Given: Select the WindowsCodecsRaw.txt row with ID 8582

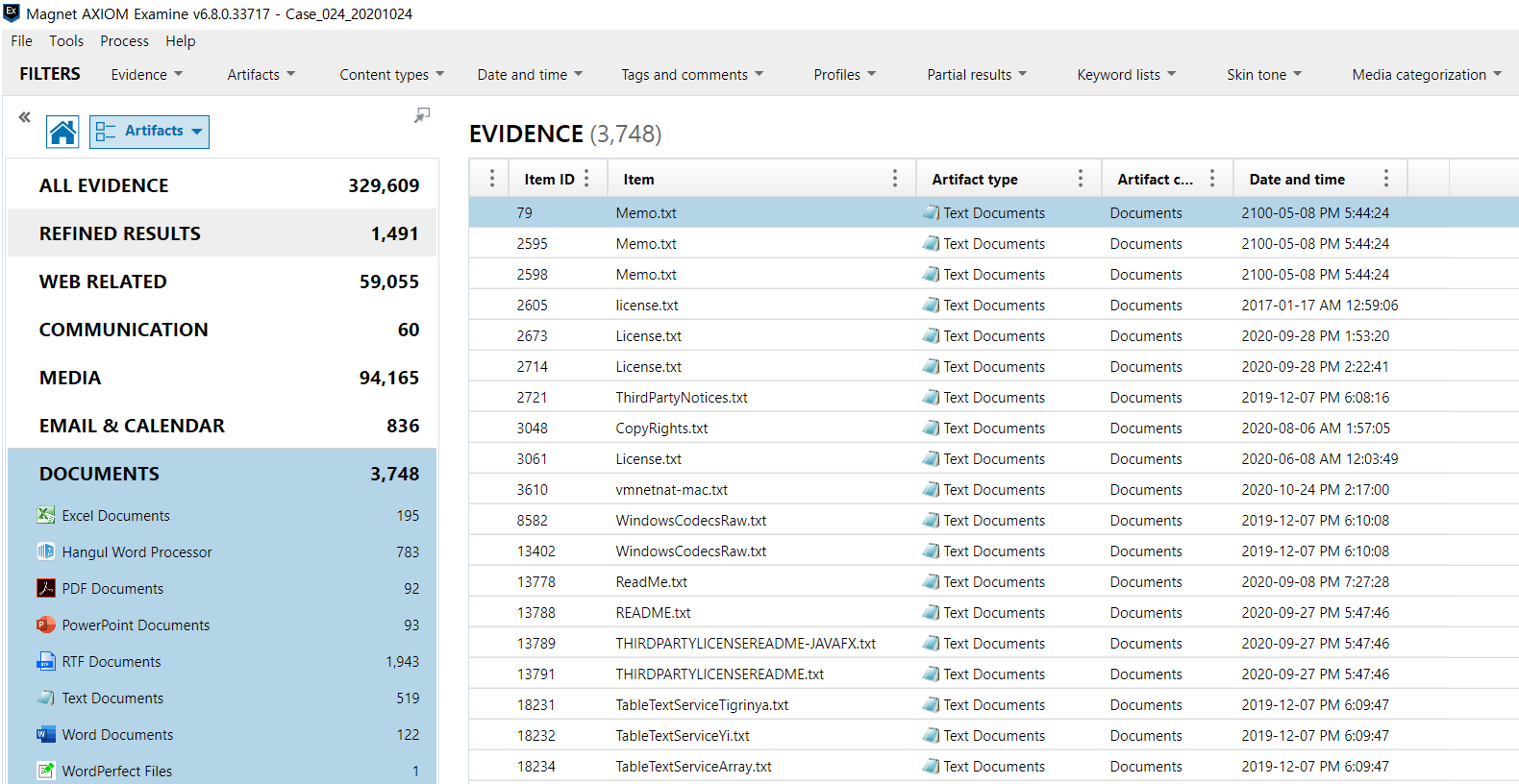Looking at the screenshot, I should (994, 520).
